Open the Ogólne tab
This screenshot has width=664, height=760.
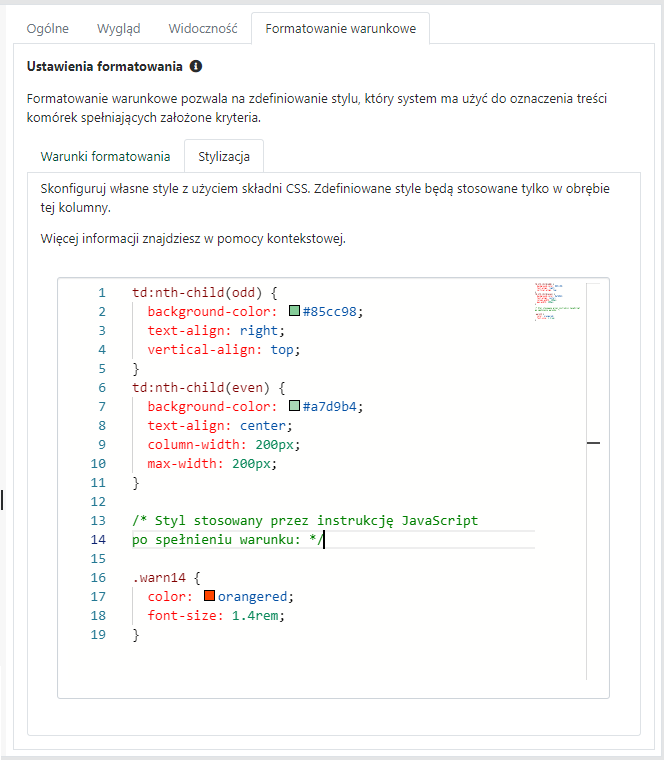[47, 29]
